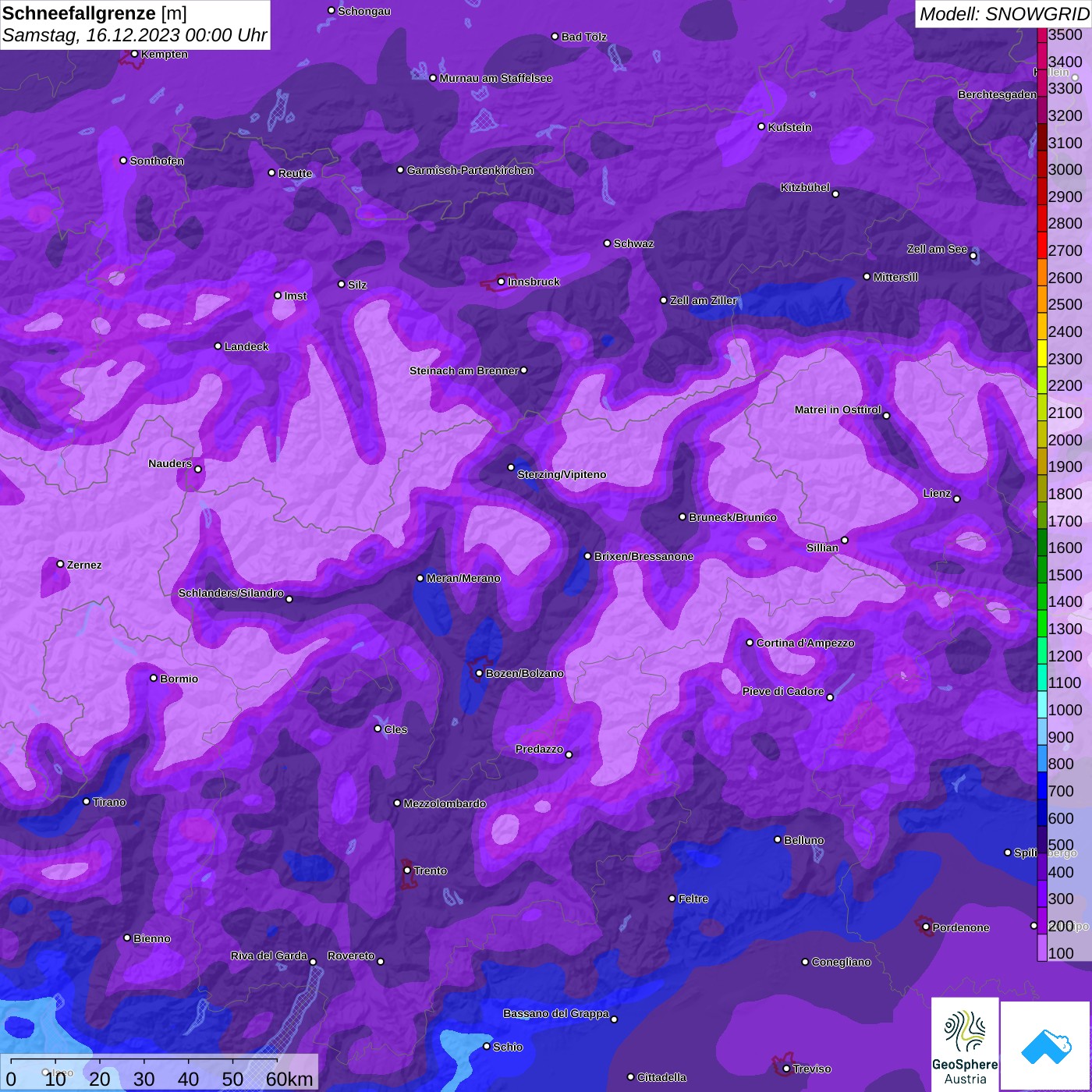The height and width of the screenshot is (1092, 1092).
Task: Click the Riva del Garda label
Action: pyautogui.click(x=269, y=955)
